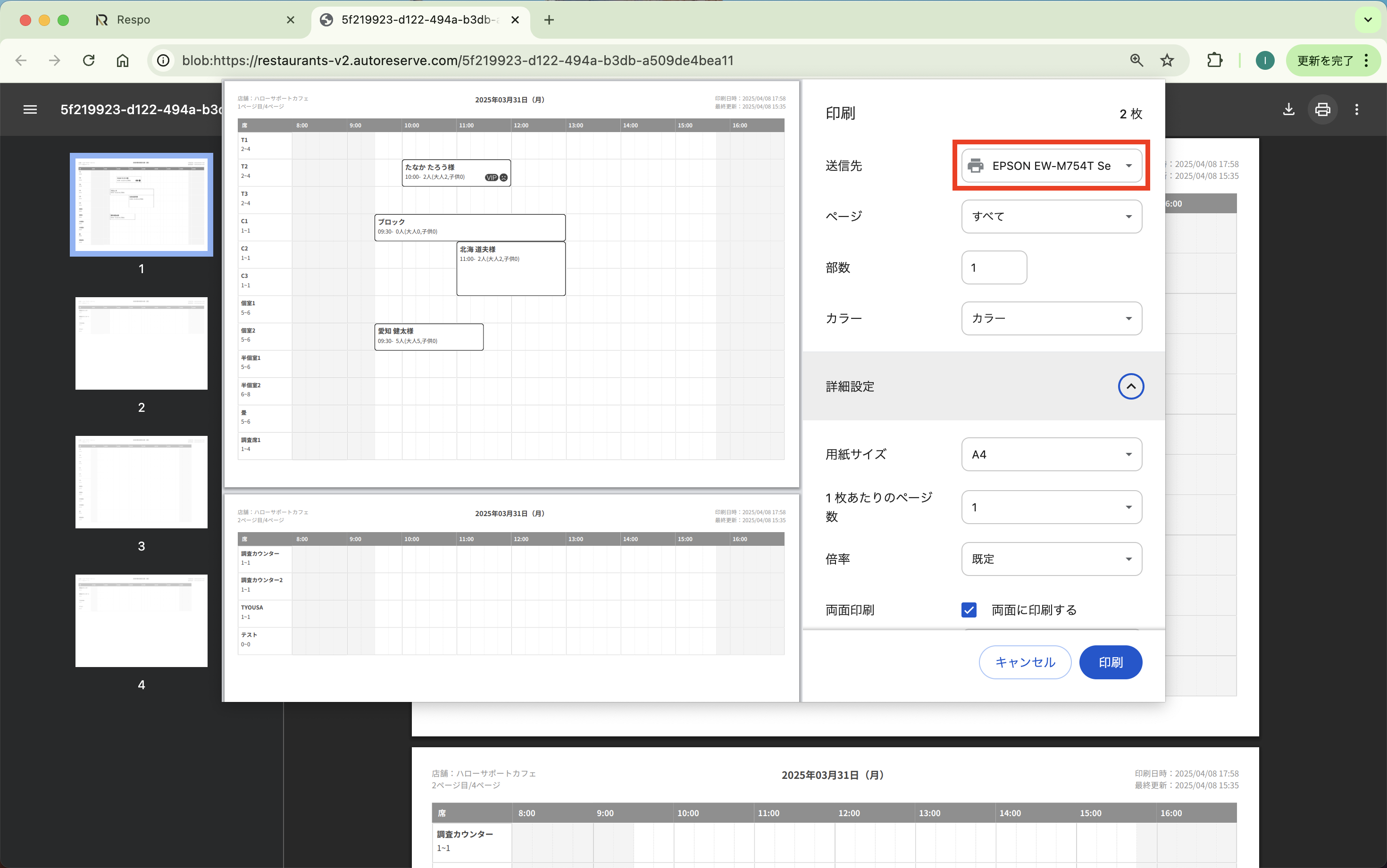This screenshot has width=1387, height=868.
Task: Open PDF viewer more options menu
Action: 1357,109
